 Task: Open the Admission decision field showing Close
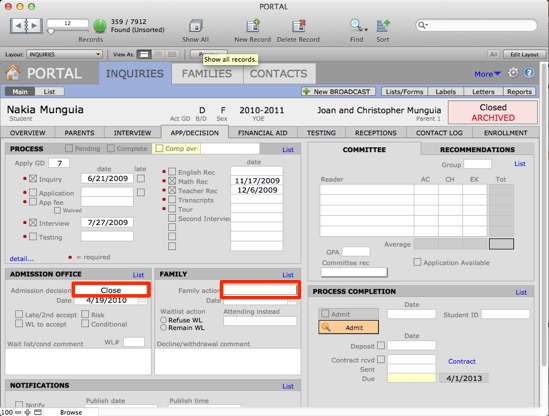[111, 290]
